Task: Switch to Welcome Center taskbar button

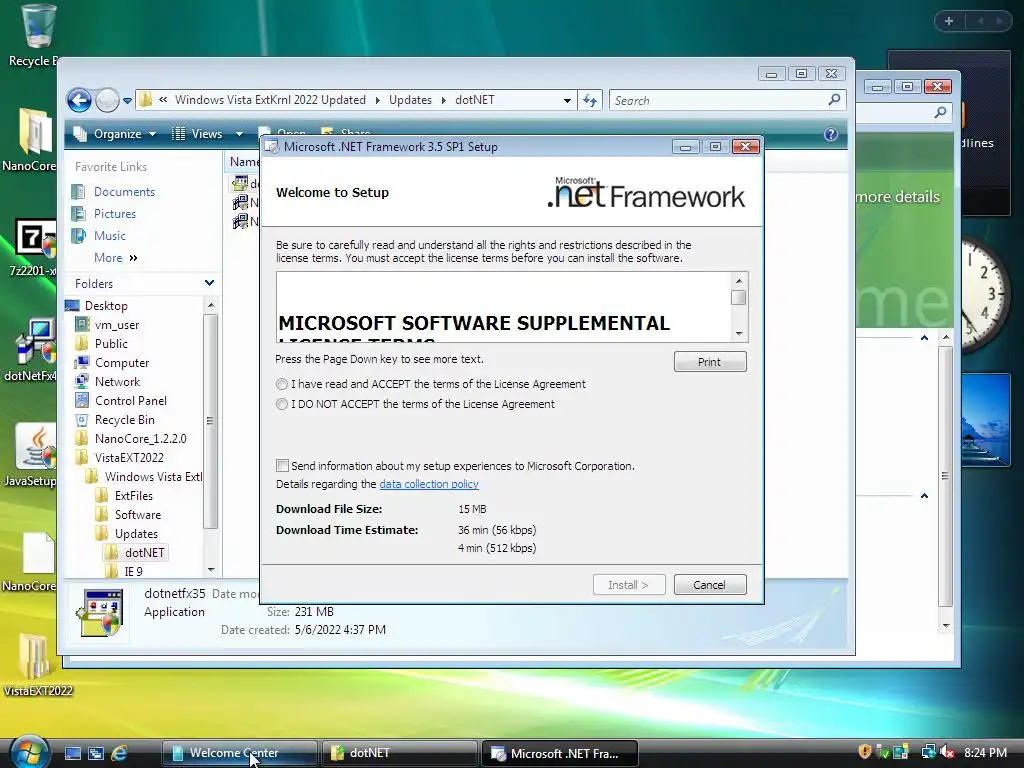Action: coord(240,753)
